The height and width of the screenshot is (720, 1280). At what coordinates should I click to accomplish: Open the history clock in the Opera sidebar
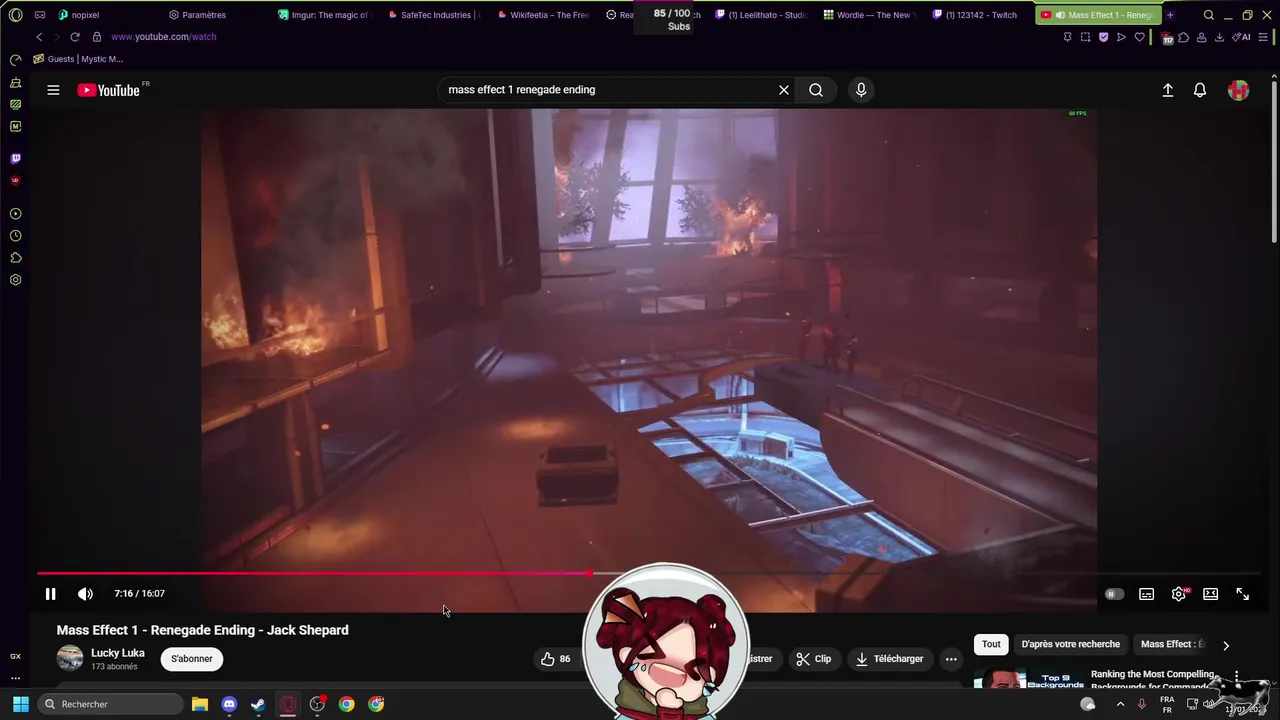pyautogui.click(x=15, y=236)
